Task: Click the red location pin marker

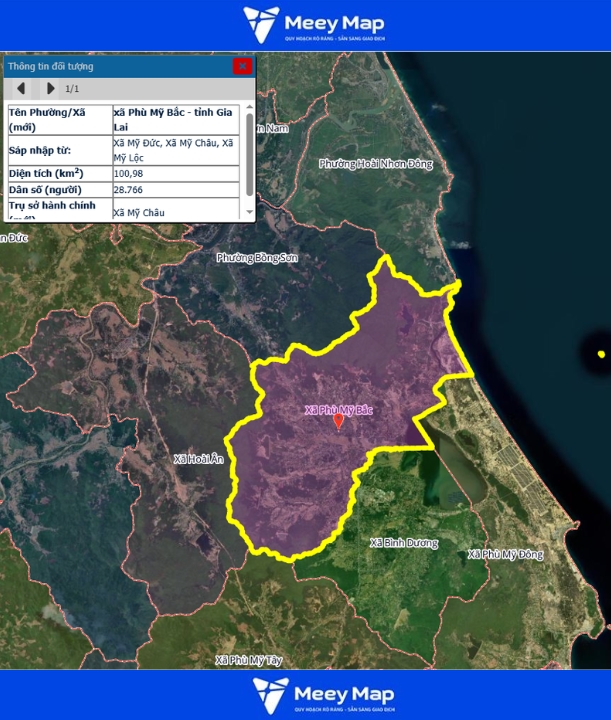Action: [338, 421]
